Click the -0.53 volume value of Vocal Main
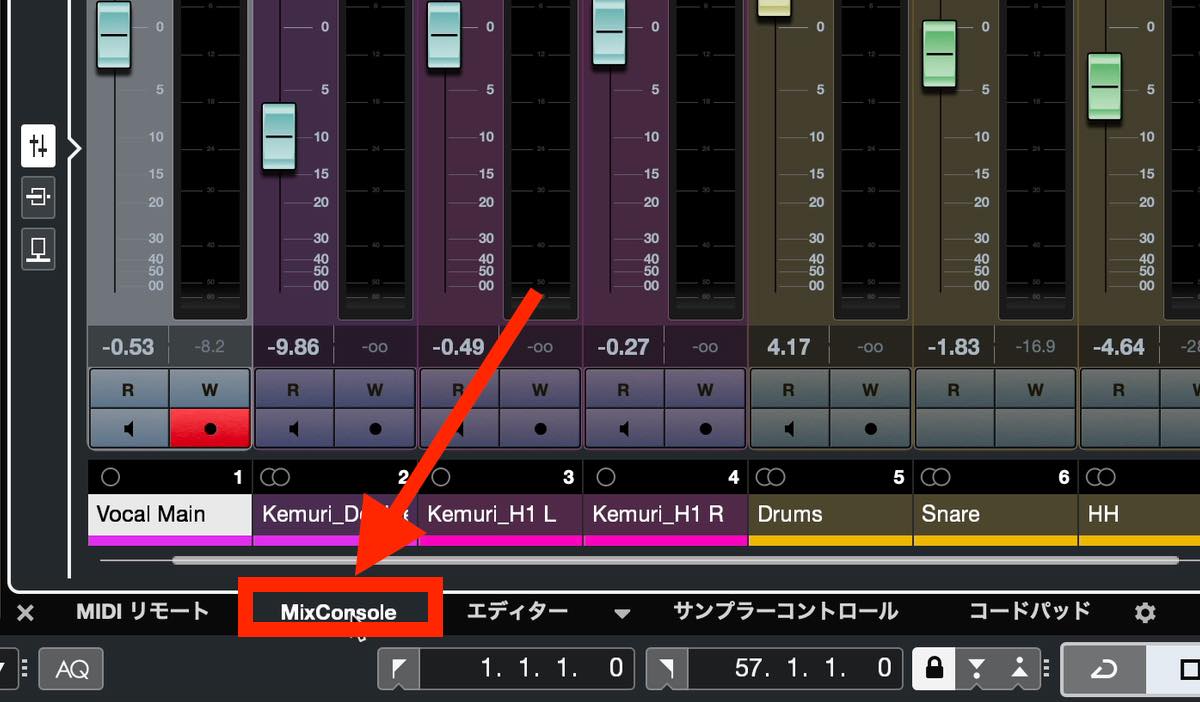 click(x=128, y=347)
